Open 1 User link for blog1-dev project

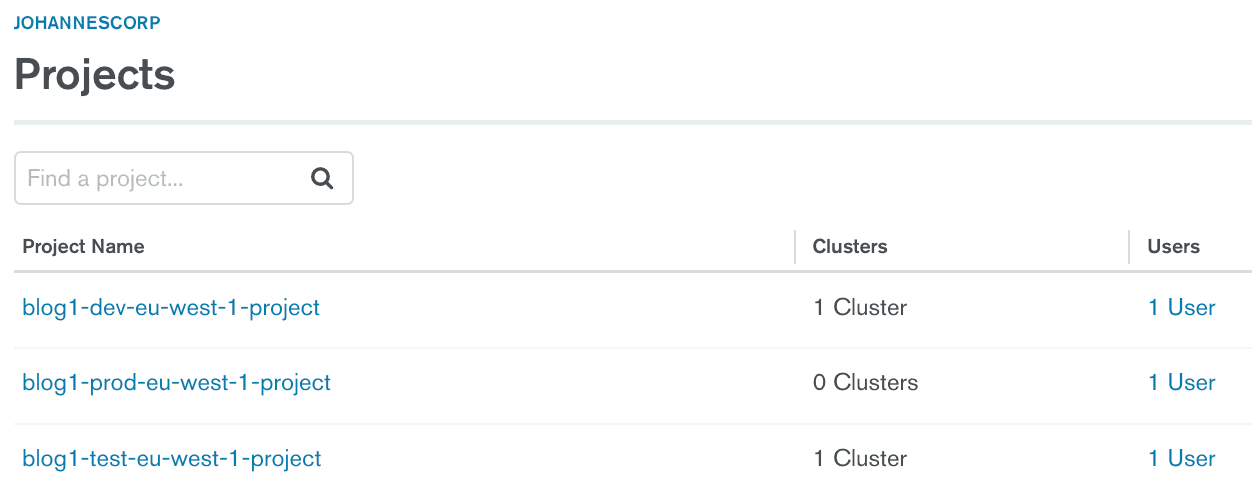tap(1181, 307)
